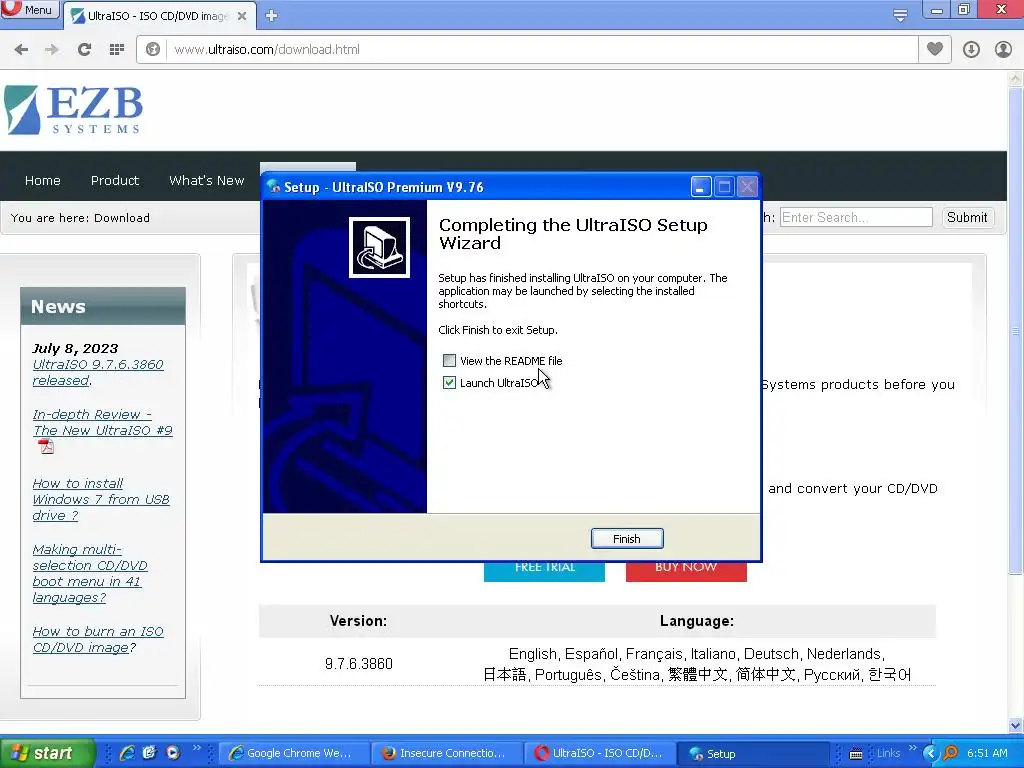Open the Product navigation item

(115, 180)
